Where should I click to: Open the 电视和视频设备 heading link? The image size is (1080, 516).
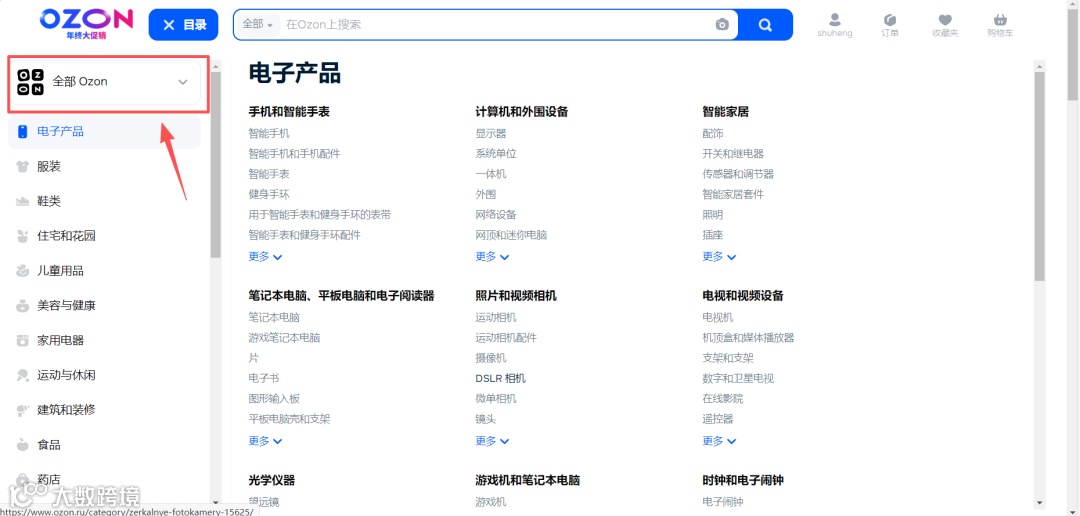pos(743,296)
